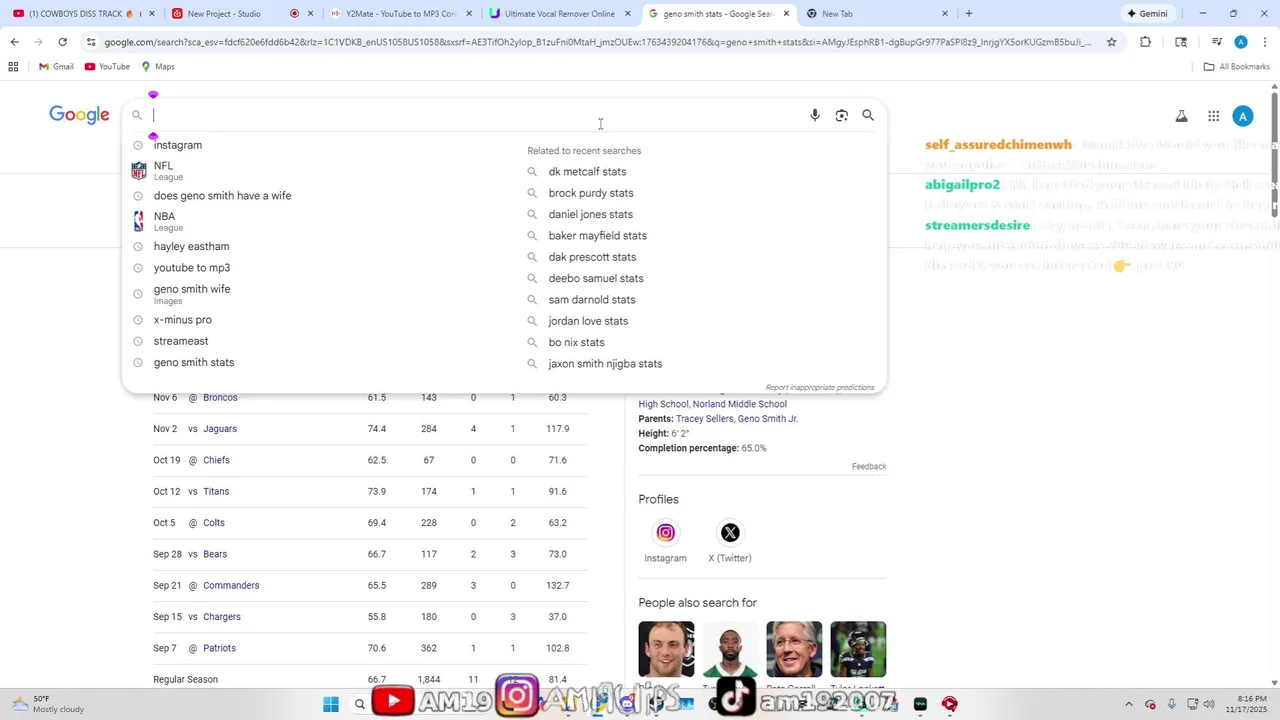Open X (Twitter) profile icon
The height and width of the screenshot is (720, 1280).
[730, 533]
